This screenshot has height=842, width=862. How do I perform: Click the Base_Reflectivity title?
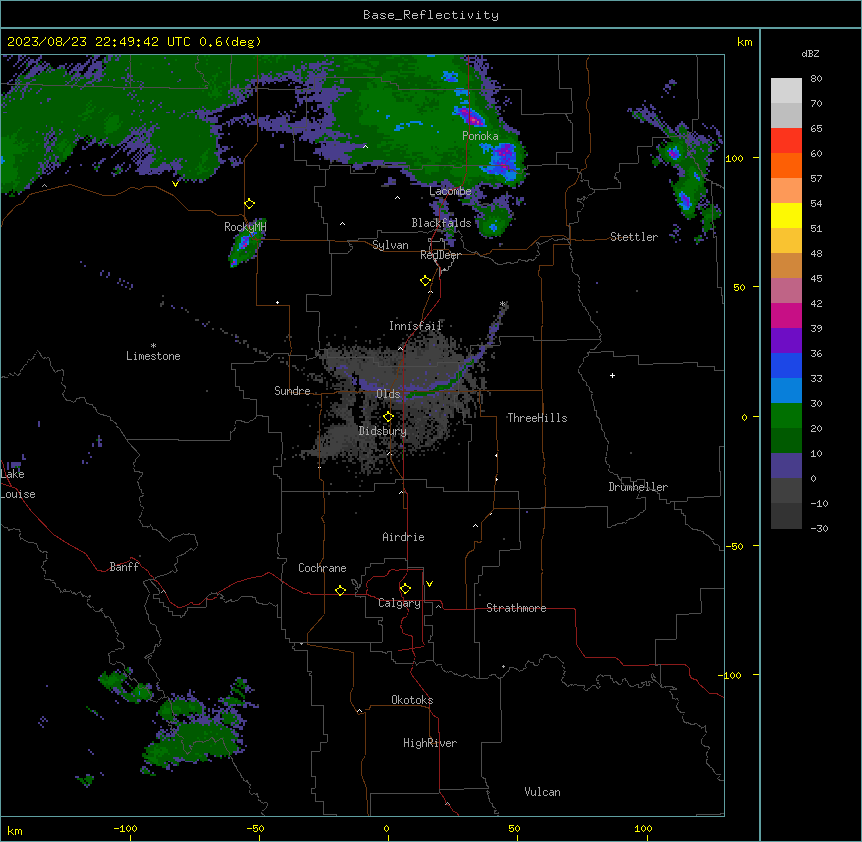coord(431,15)
